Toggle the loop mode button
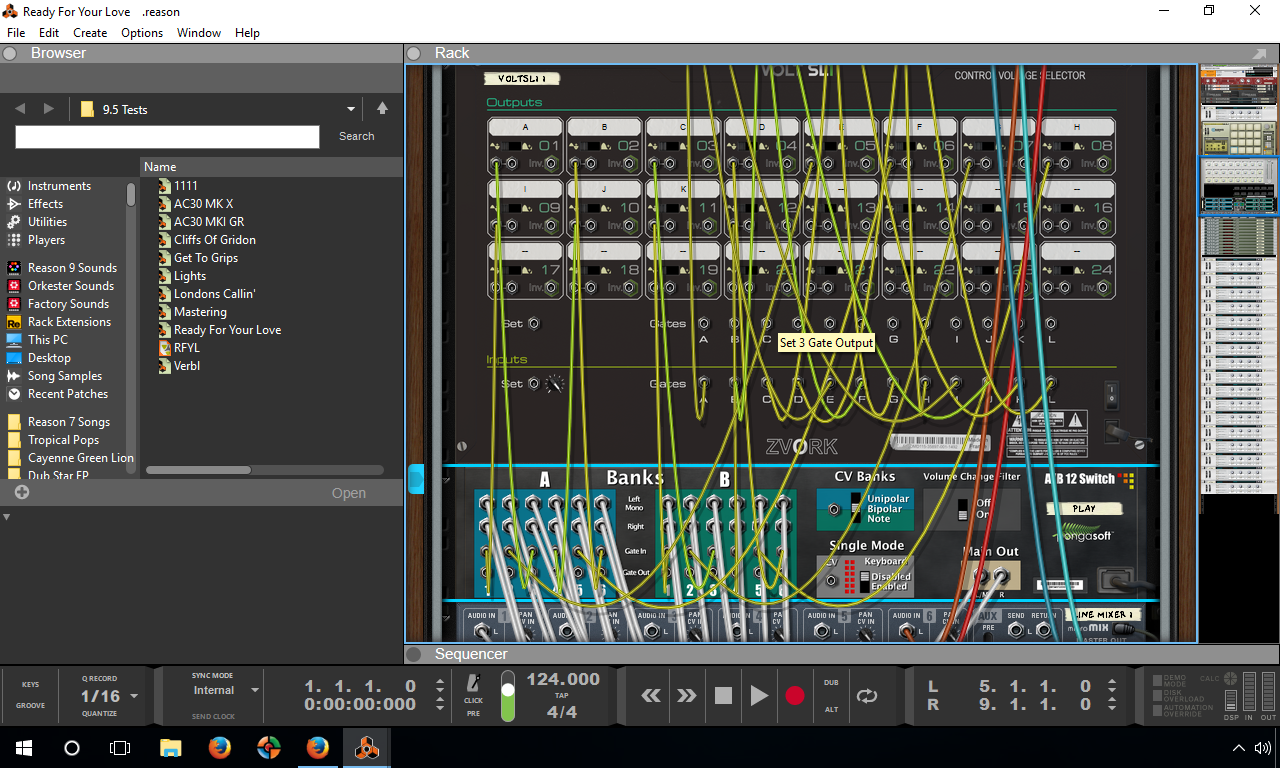 coord(867,696)
